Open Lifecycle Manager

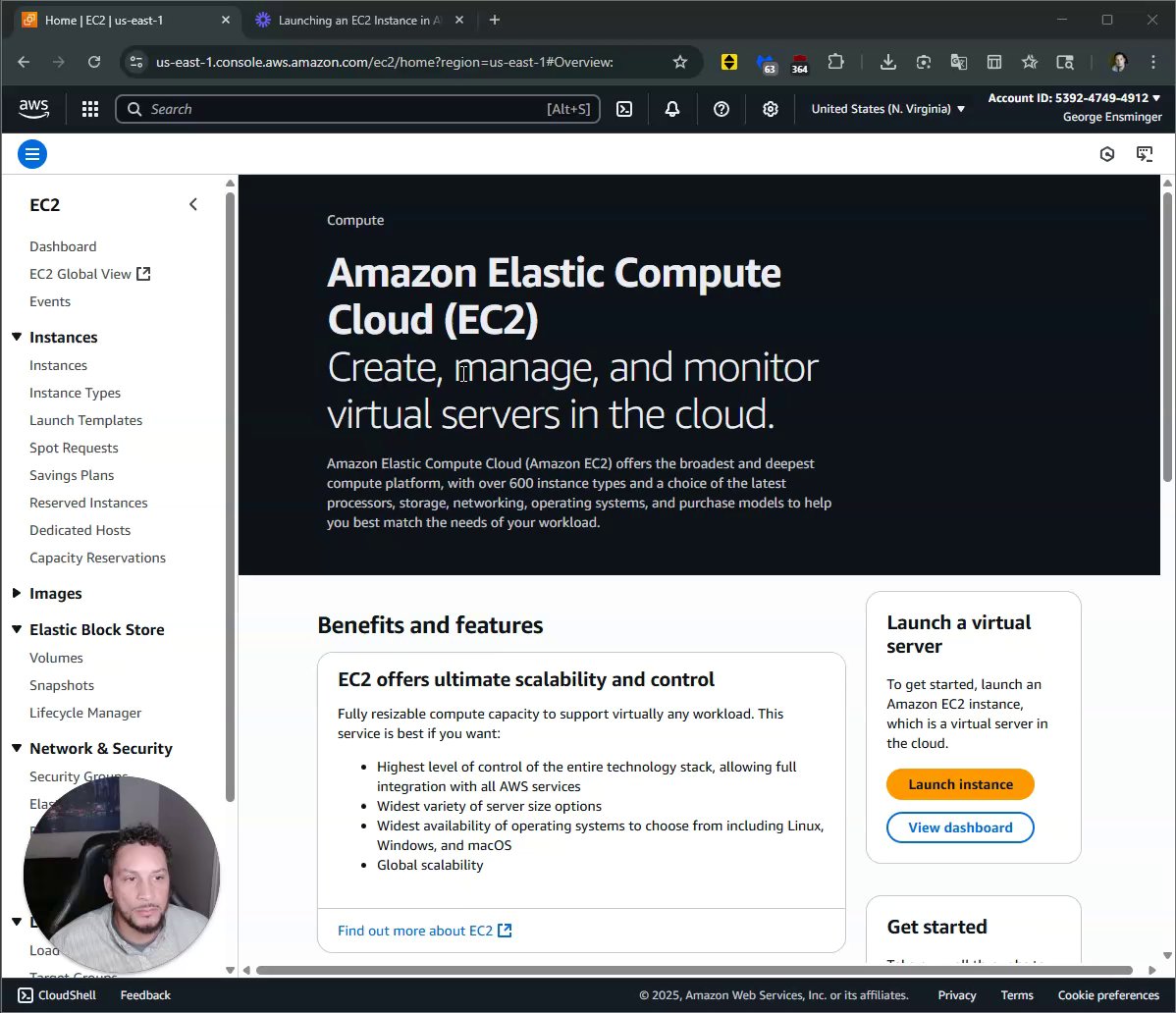(x=85, y=713)
